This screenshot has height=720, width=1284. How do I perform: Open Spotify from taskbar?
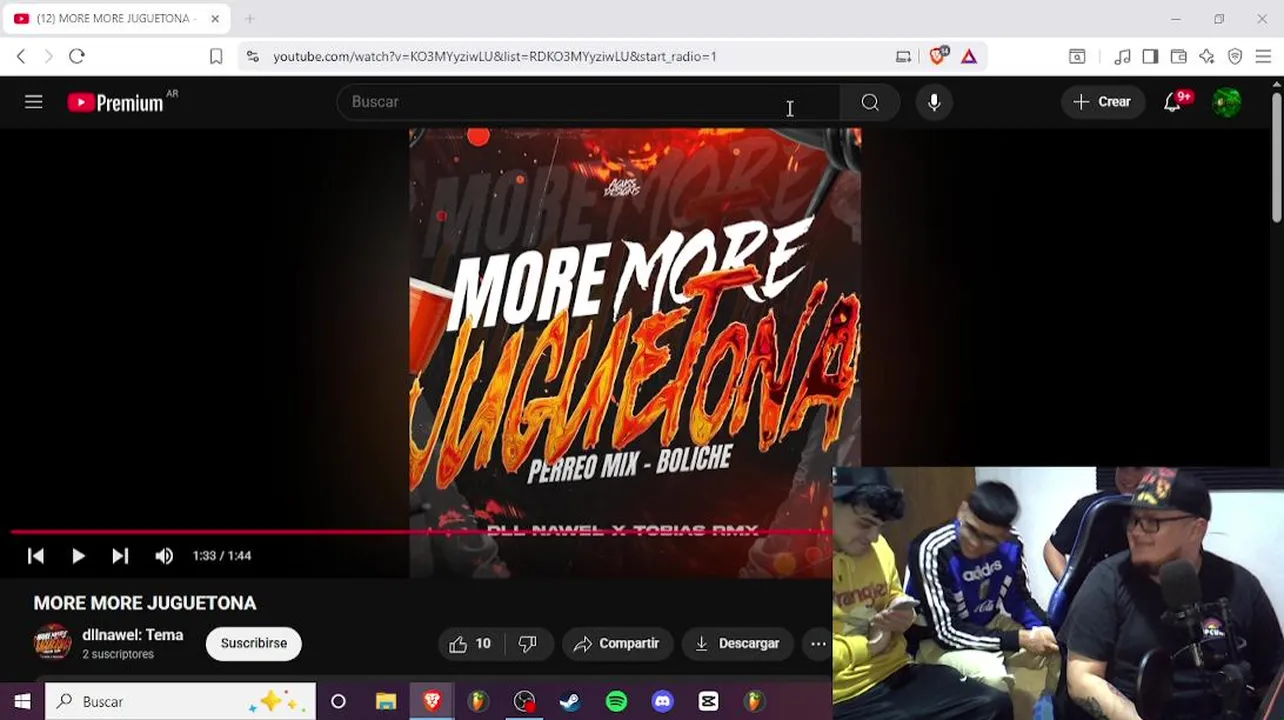coord(616,702)
